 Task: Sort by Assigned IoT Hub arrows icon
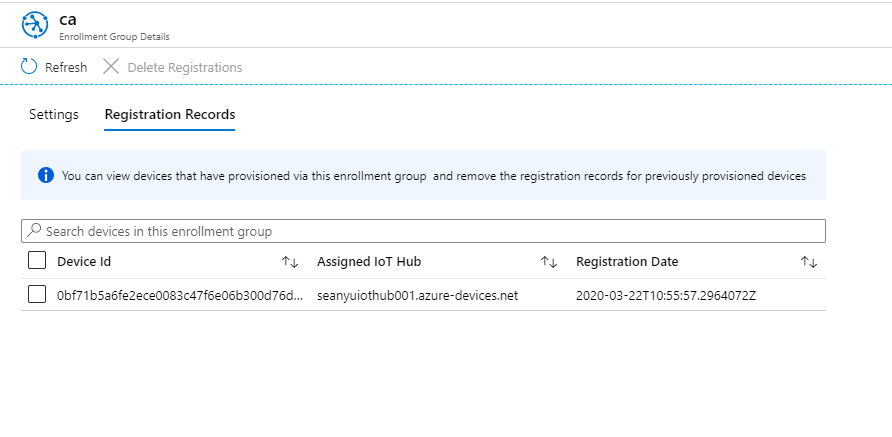549,262
